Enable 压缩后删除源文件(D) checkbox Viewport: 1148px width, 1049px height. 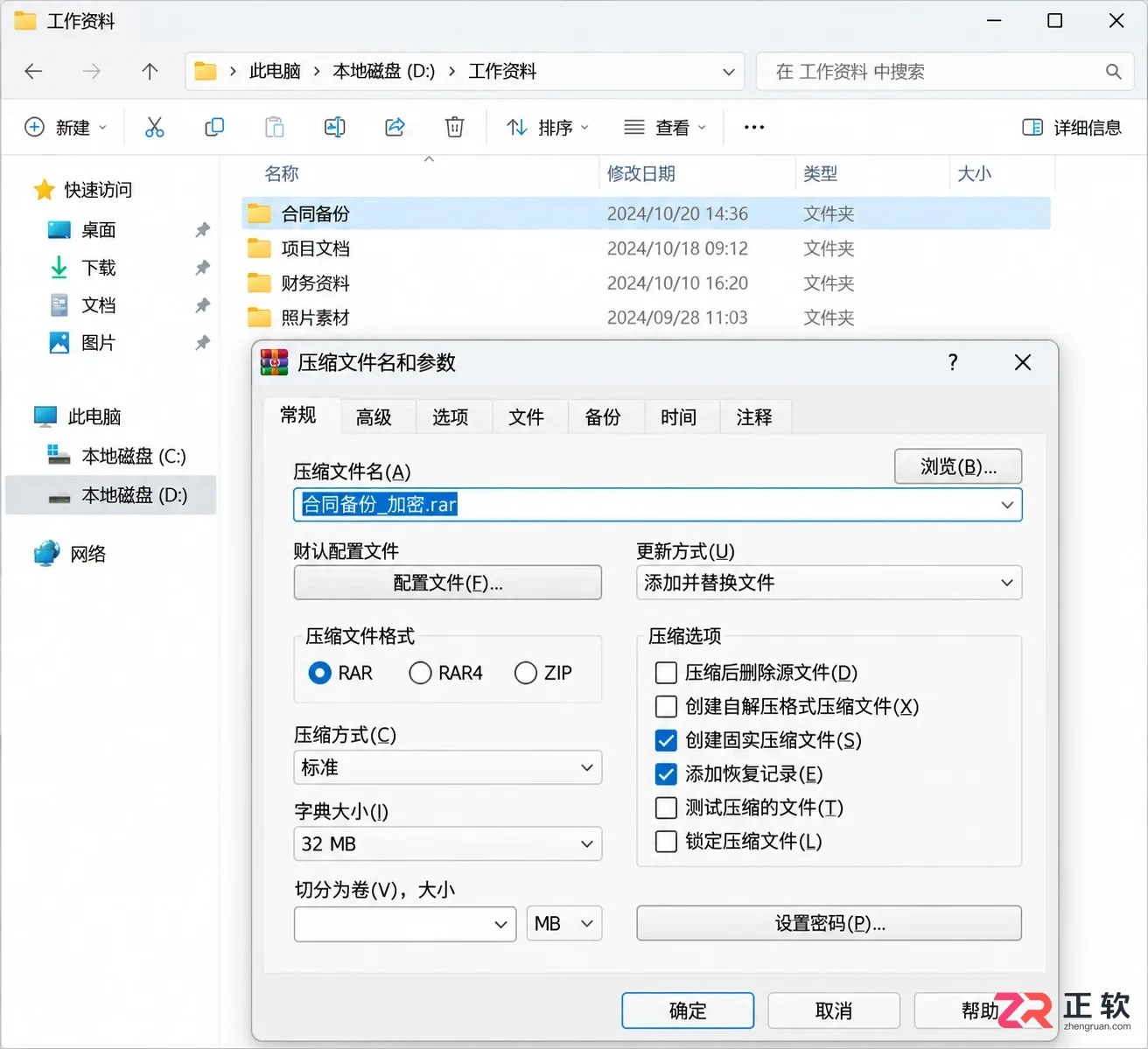(x=666, y=673)
